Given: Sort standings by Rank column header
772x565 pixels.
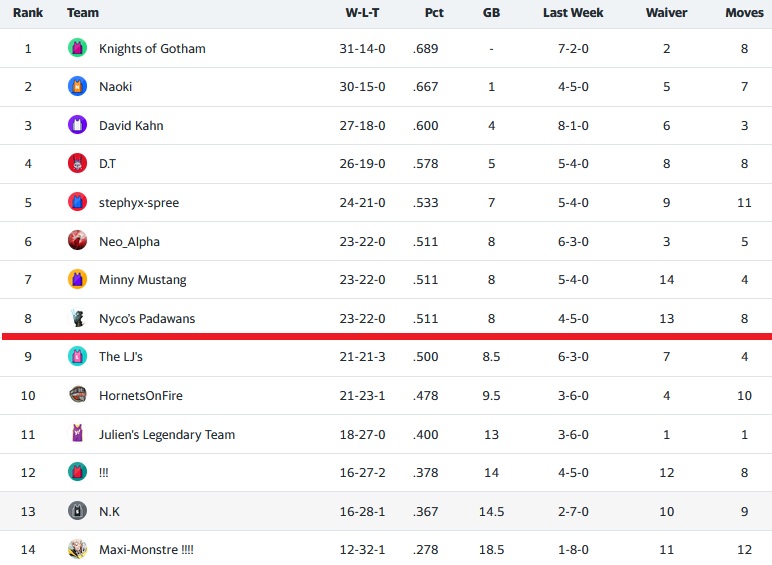Looking at the screenshot, I should tap(28, 13).
